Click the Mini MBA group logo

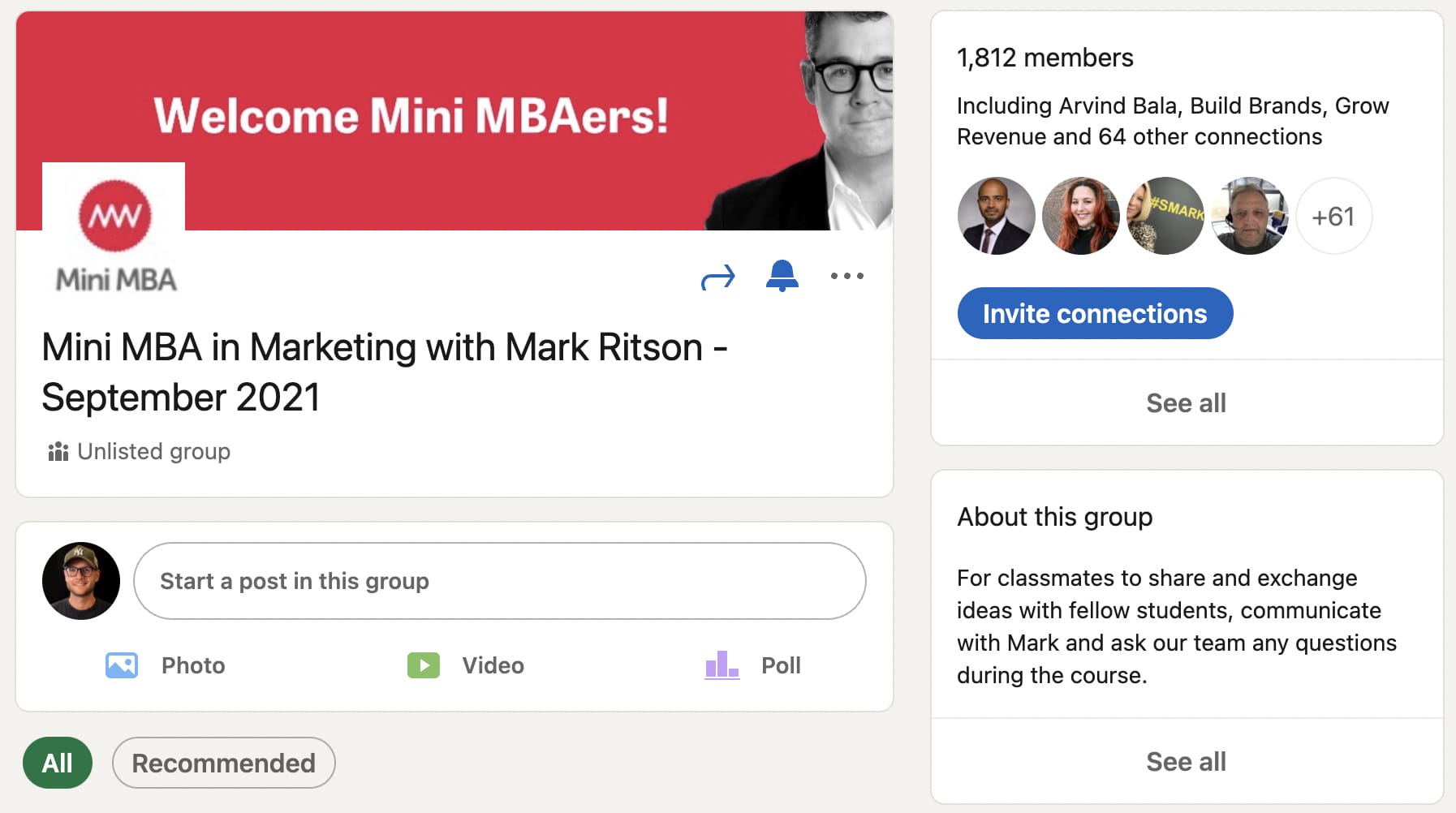tap(114, 230)
